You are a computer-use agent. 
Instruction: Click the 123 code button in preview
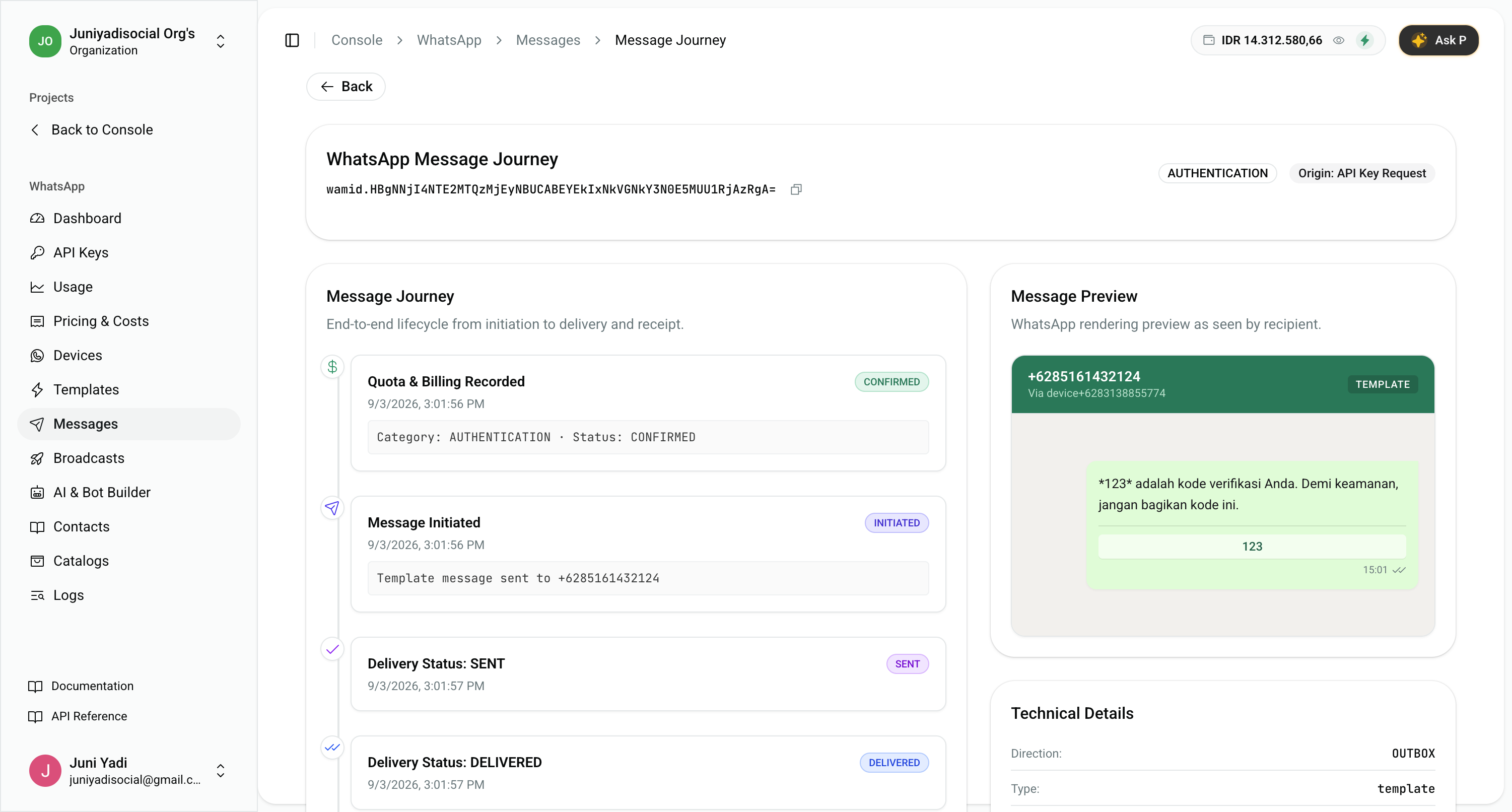(1252, 546)
